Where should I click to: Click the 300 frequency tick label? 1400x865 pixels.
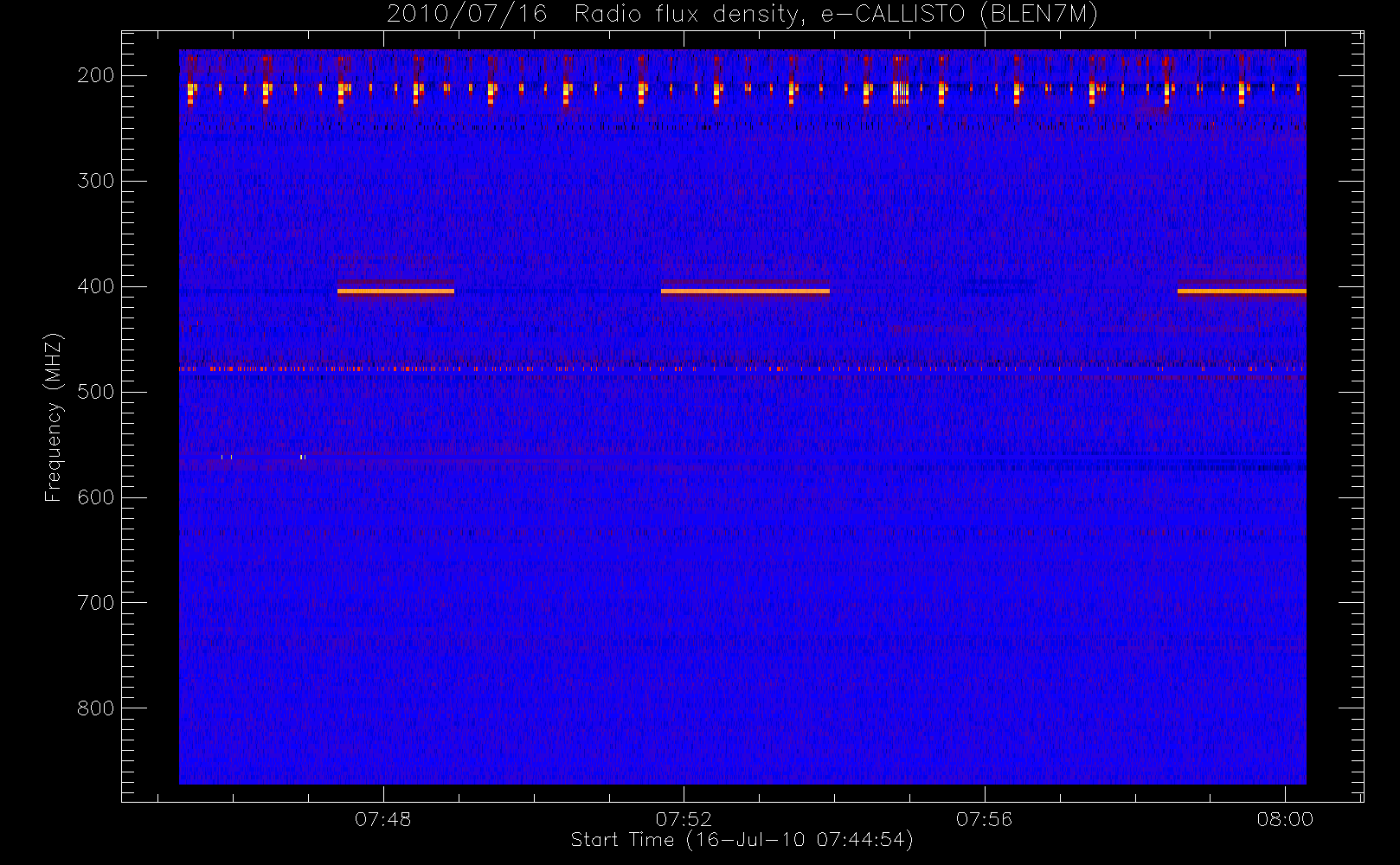pyautogui.click(x=96, y=181)
